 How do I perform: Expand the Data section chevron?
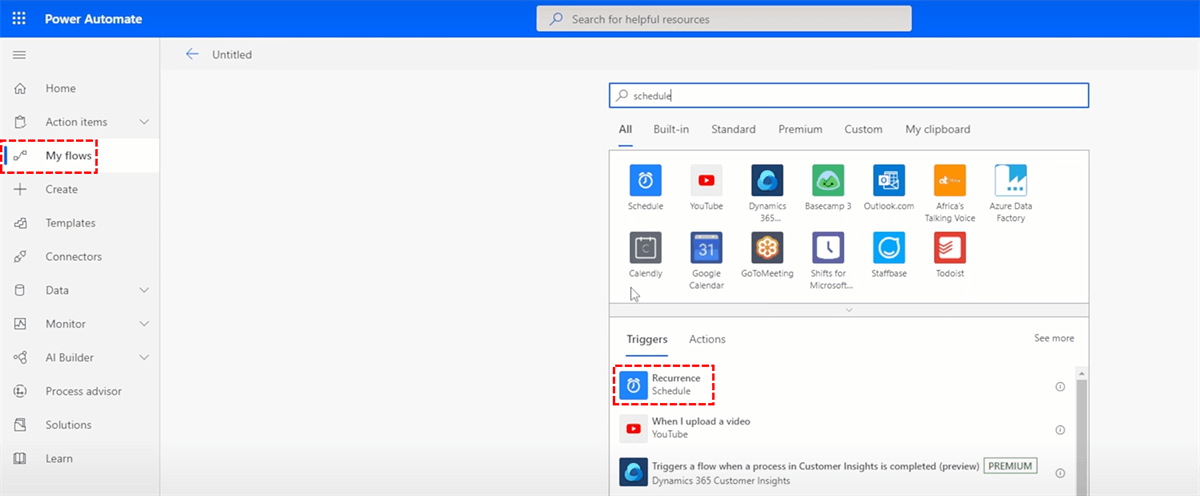(144, 290)
